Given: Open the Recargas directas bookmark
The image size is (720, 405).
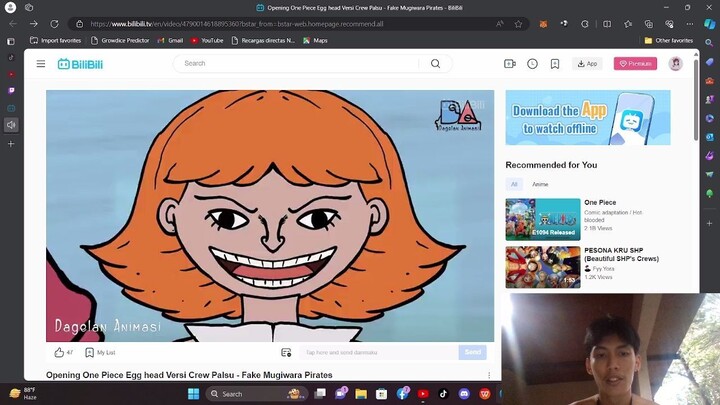Looking at the screenshot, I should 264,40.
